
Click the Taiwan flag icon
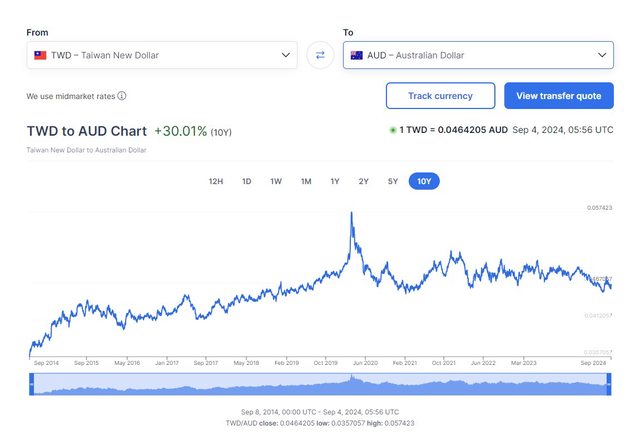(x=40, y=55)
